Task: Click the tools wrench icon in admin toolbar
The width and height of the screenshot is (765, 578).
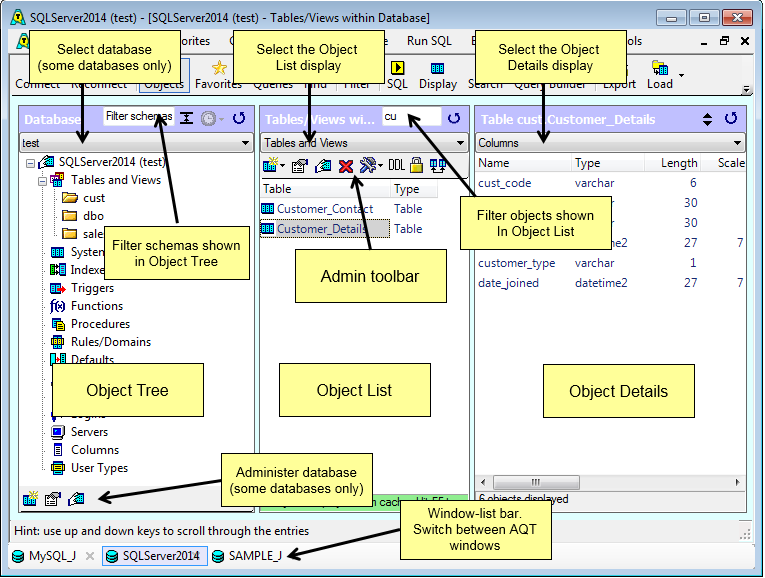Action: (x=368, y=165)
